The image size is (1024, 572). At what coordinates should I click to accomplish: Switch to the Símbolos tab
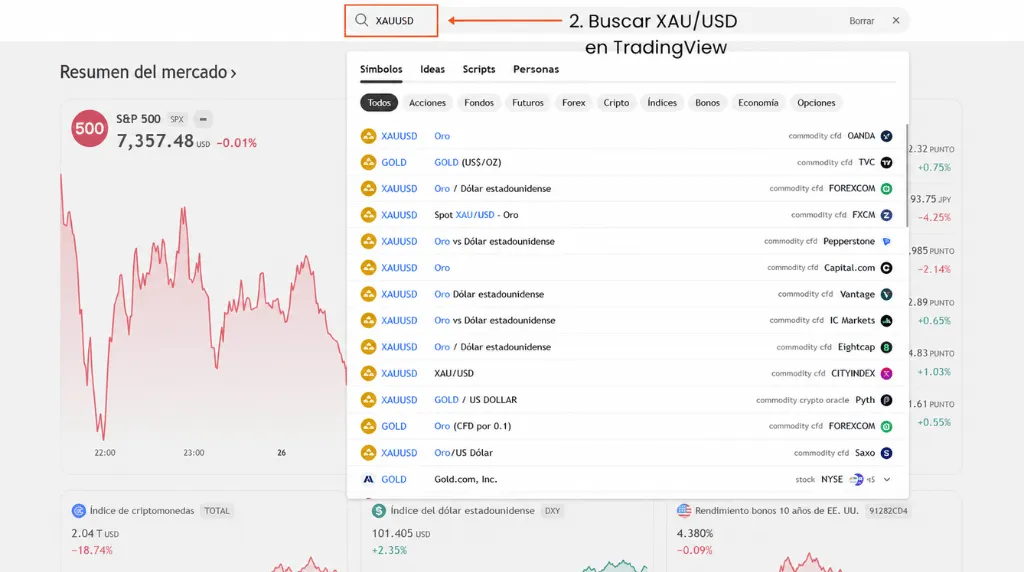[x=381, y=69]
